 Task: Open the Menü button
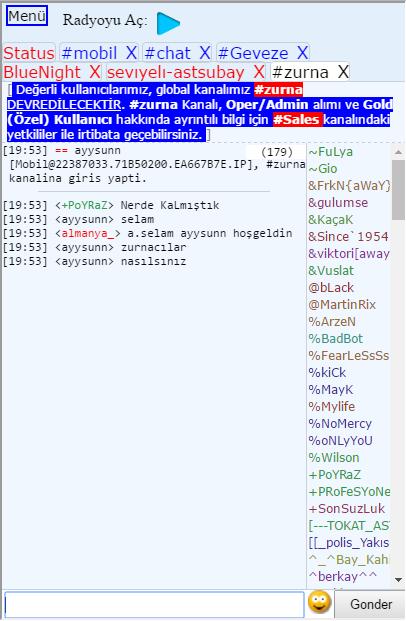[27, 16]
